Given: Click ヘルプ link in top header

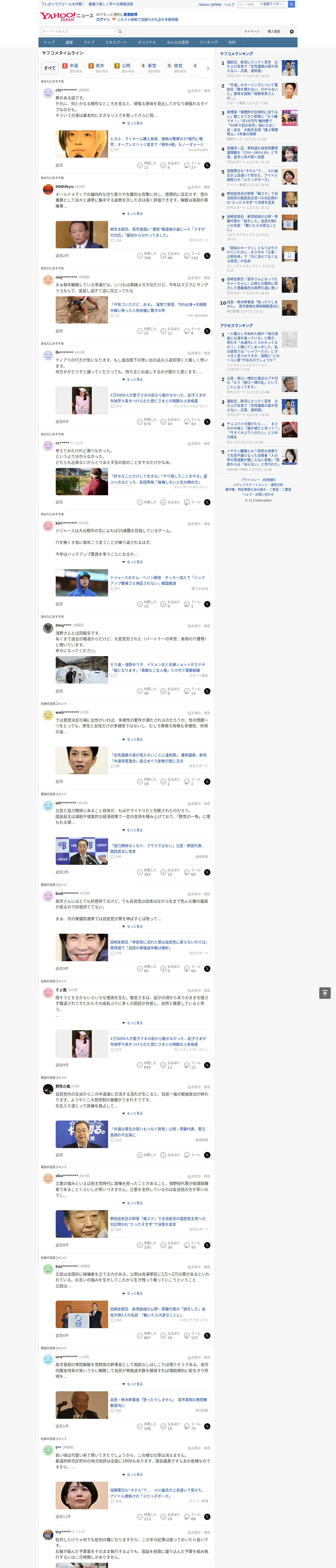Looking at the screenshot, I should coord(229,4).
